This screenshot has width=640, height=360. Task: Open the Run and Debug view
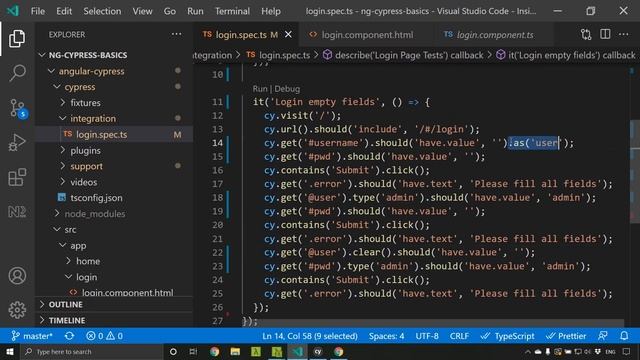17,142
